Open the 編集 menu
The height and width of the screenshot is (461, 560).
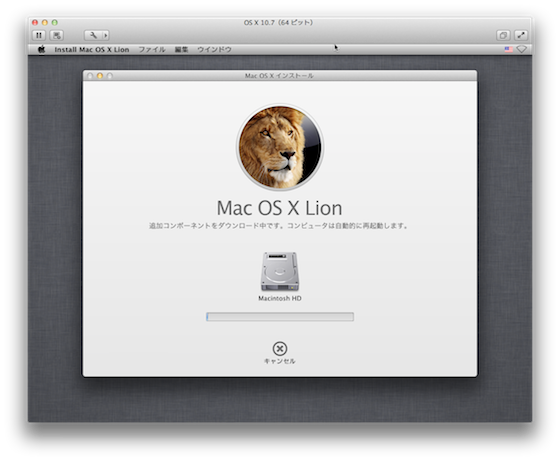181,50
